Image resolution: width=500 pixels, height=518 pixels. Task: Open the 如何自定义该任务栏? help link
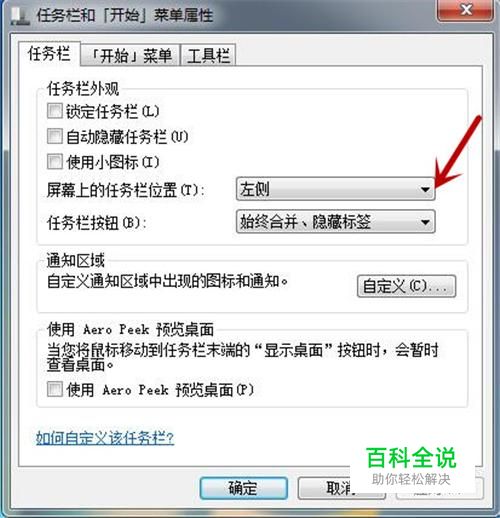tap(105, 438)
